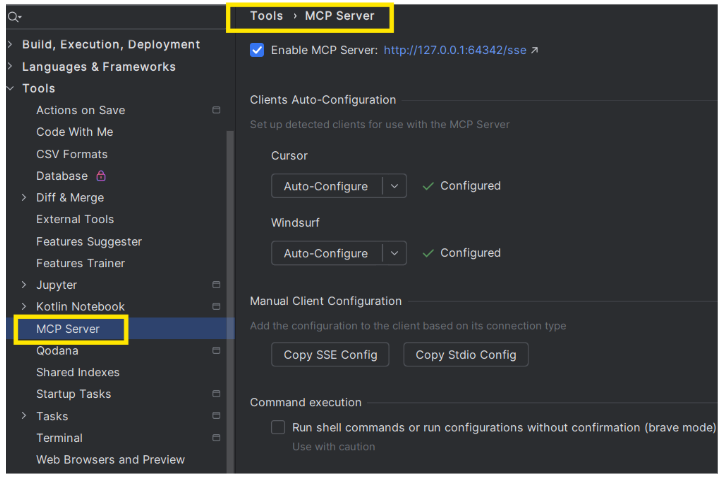Open the Cursor Auto-Configure dropdown arrow
Image resolution: width=723 pixels, height=477 pixels.
pyautogui.click(x=394, y=186)
